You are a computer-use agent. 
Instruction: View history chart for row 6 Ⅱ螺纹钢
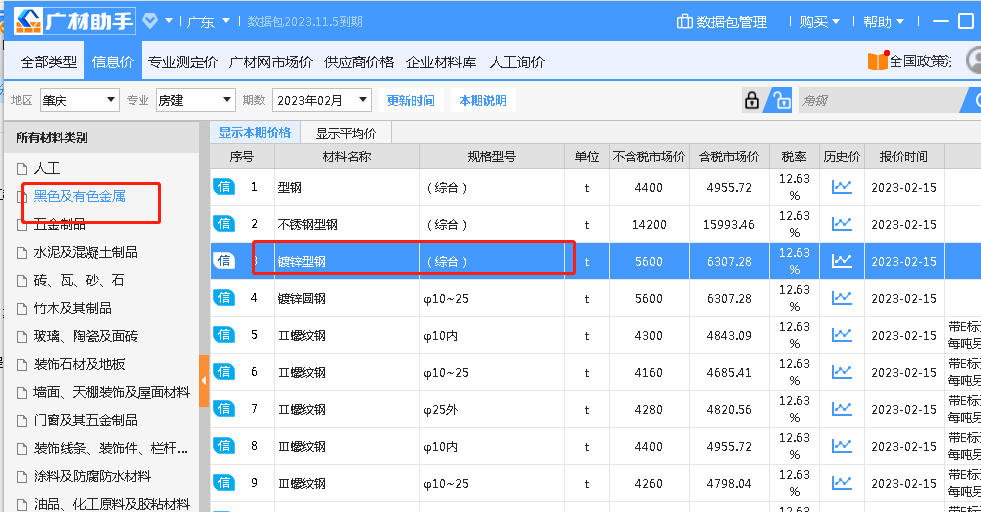point(841,372)
